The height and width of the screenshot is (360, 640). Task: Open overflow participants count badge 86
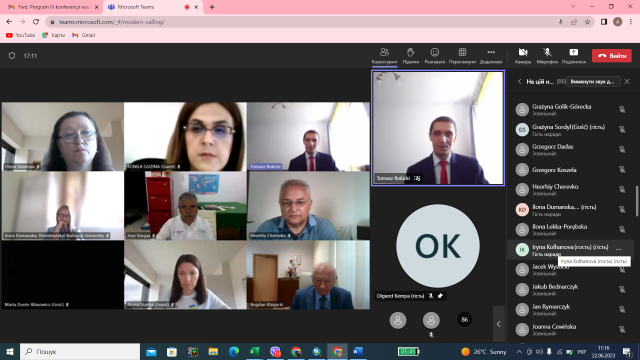(464, 320)
